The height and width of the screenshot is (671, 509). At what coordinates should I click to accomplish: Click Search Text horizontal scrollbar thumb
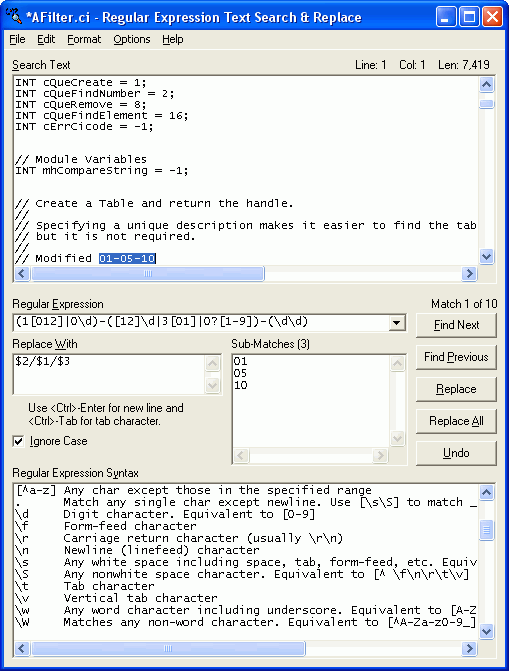point(148,273)
